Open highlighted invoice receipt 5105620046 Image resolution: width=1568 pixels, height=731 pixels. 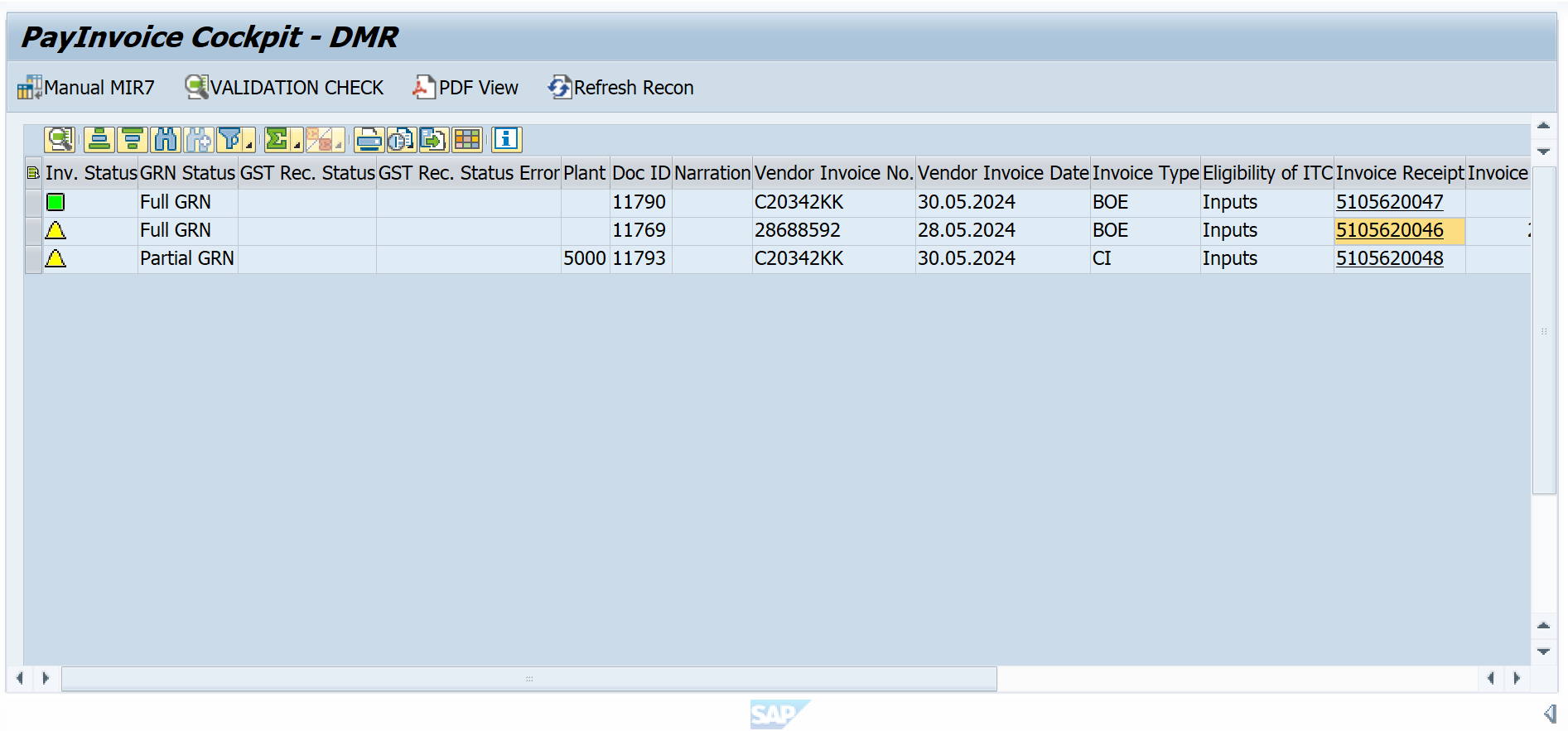[x=1389, y=230]
